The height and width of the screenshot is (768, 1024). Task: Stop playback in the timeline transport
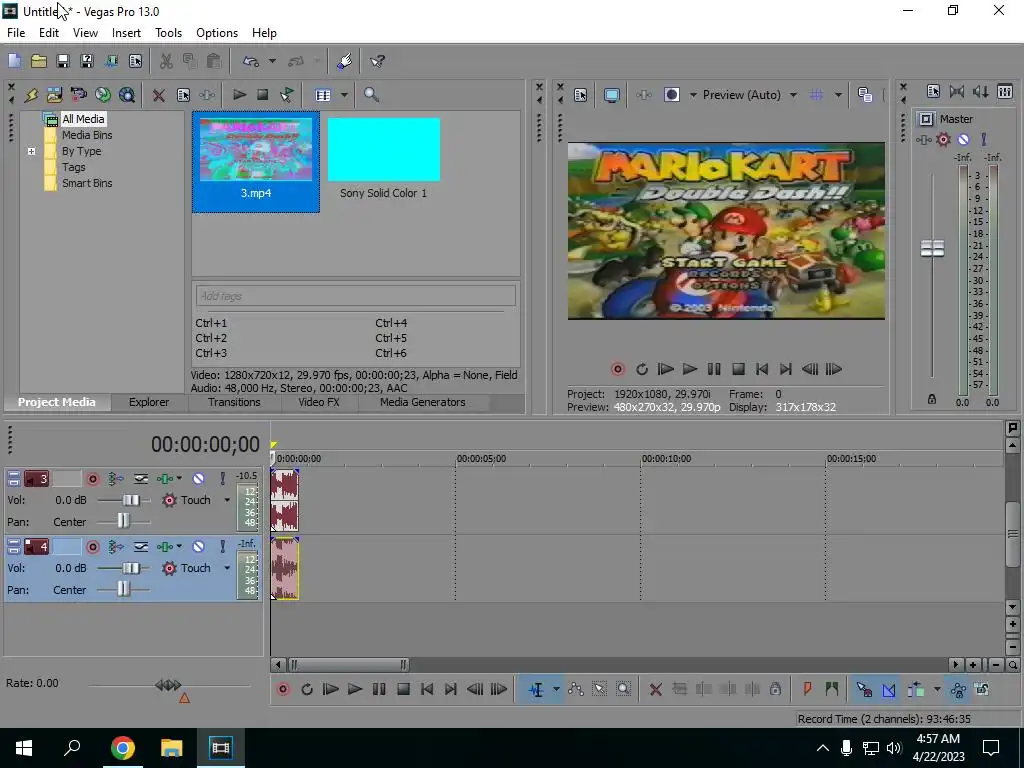(x=403, y=689)
